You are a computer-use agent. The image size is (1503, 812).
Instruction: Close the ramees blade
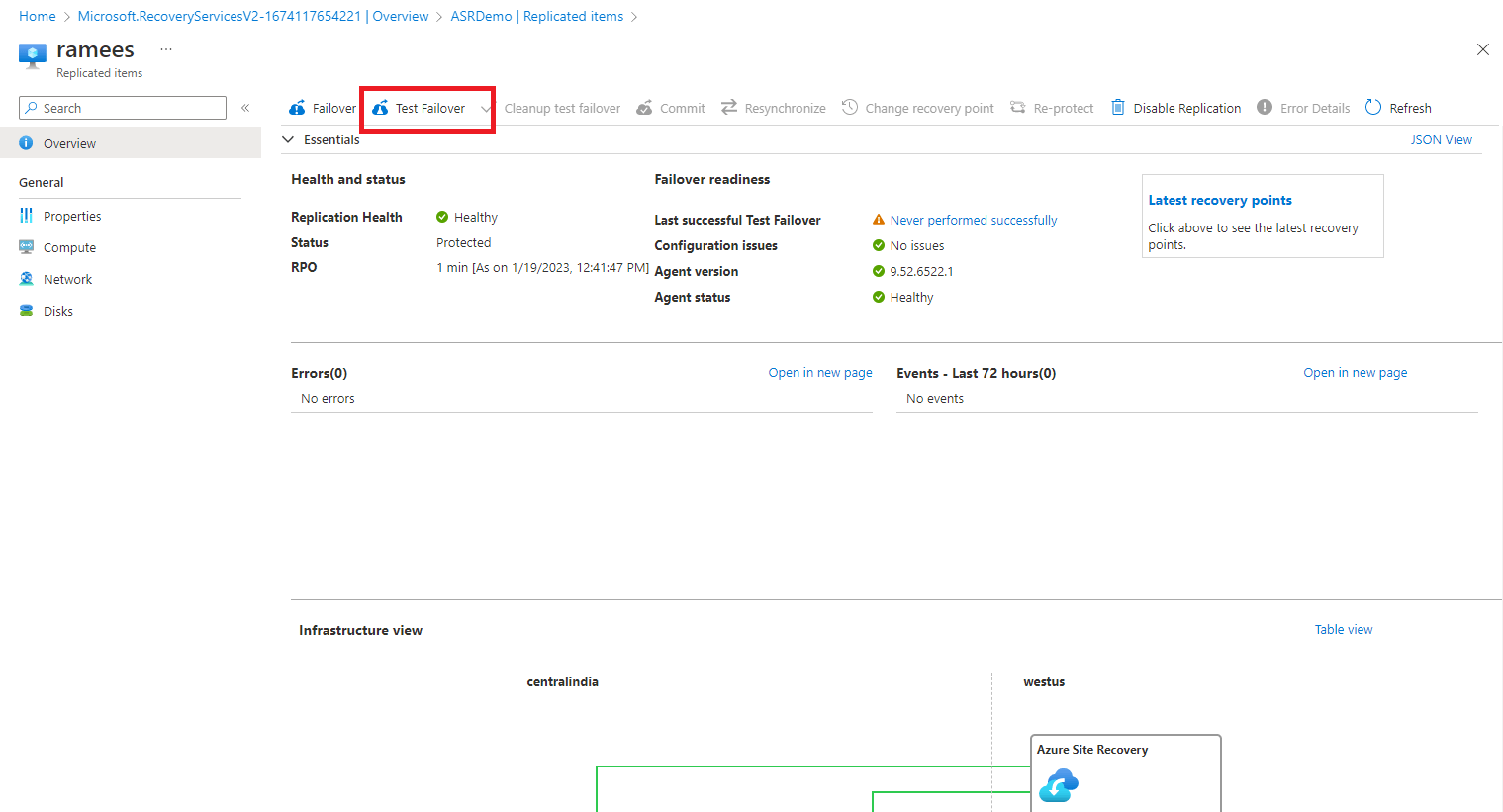(1482, 49)
